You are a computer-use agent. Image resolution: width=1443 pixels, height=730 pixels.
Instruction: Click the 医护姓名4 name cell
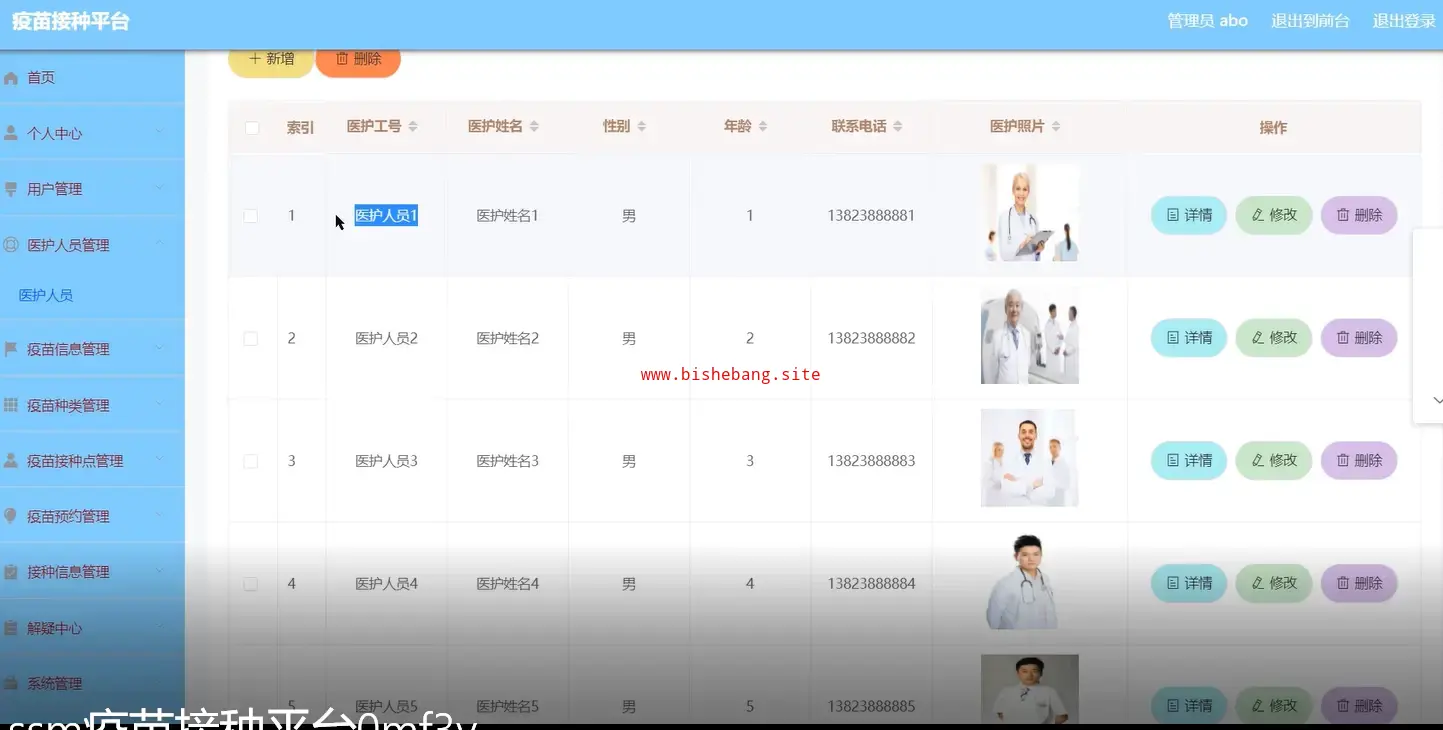pyautogui.click(x=508, y=584)
